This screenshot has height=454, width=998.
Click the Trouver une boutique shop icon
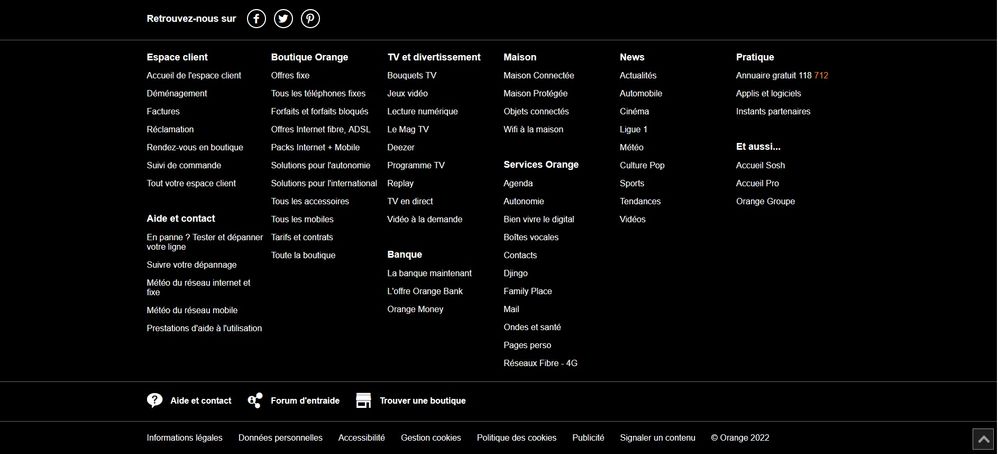pos(363,400)
